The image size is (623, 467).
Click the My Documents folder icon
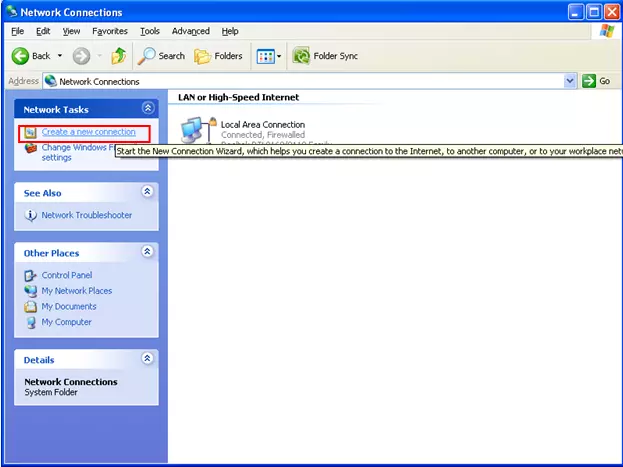31,306
